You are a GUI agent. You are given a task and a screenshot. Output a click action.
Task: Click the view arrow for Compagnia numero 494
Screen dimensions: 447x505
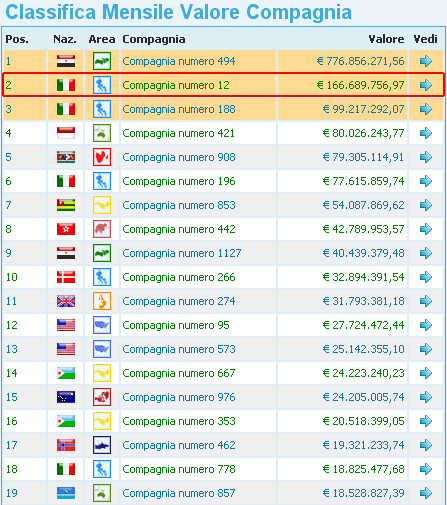(426, 61)
